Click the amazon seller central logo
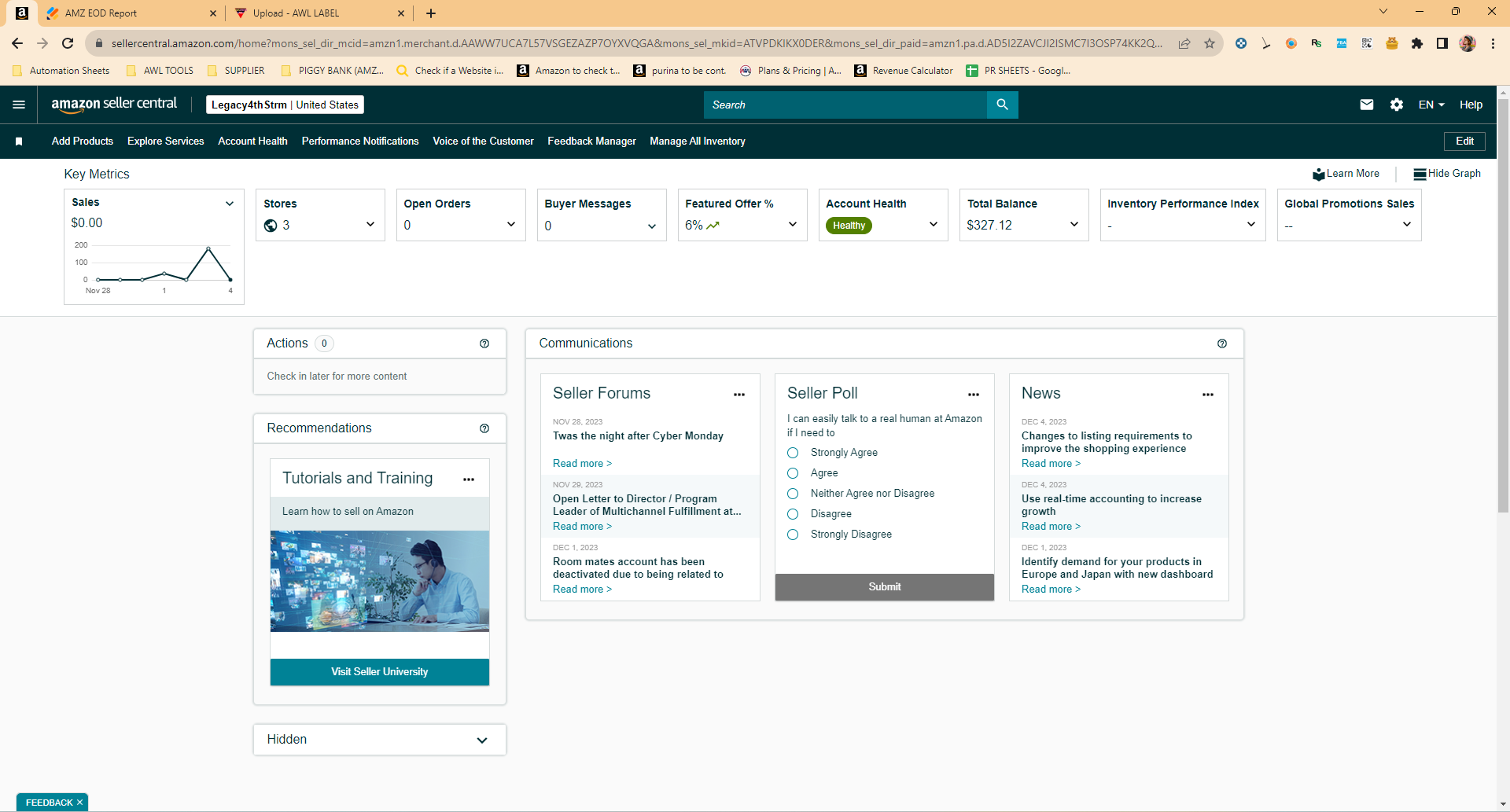 click(114, 105)
